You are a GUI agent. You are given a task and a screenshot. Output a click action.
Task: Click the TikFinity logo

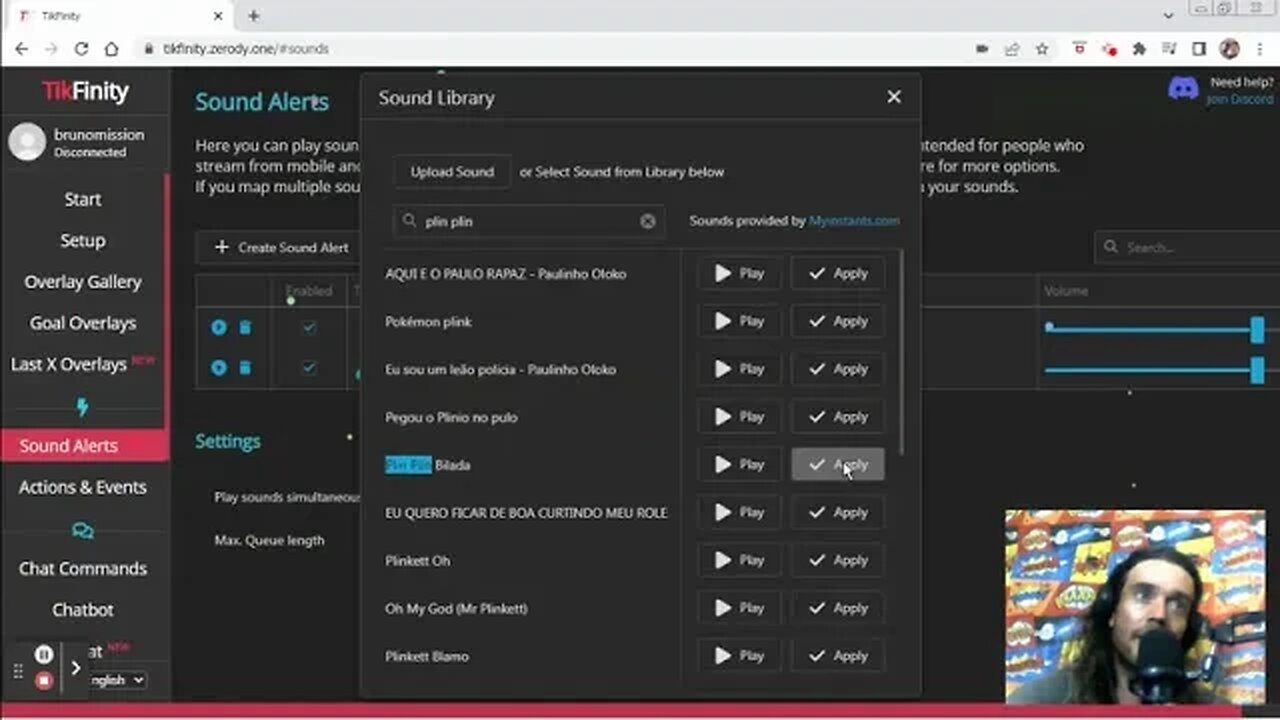[x=85, y=92]
